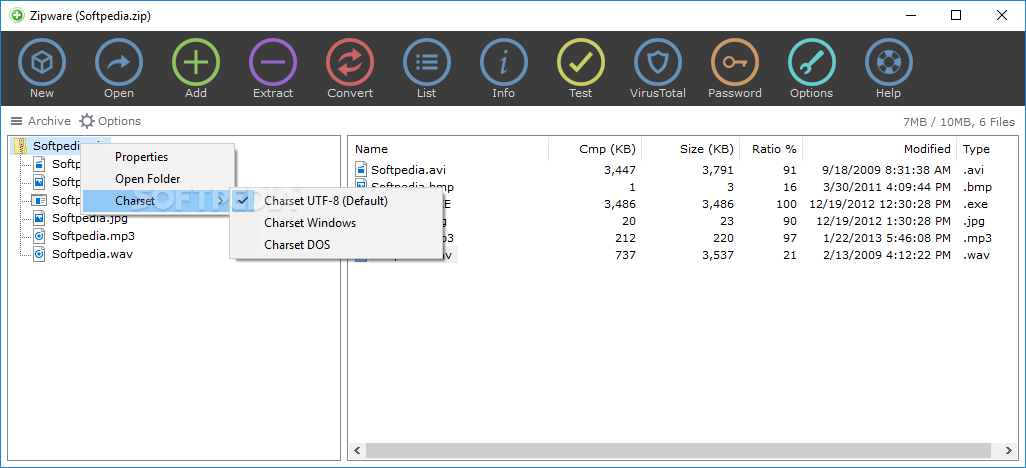Expand the Charset submenu entry
The width and height of the screenshot is (1026, 468).
158,201
